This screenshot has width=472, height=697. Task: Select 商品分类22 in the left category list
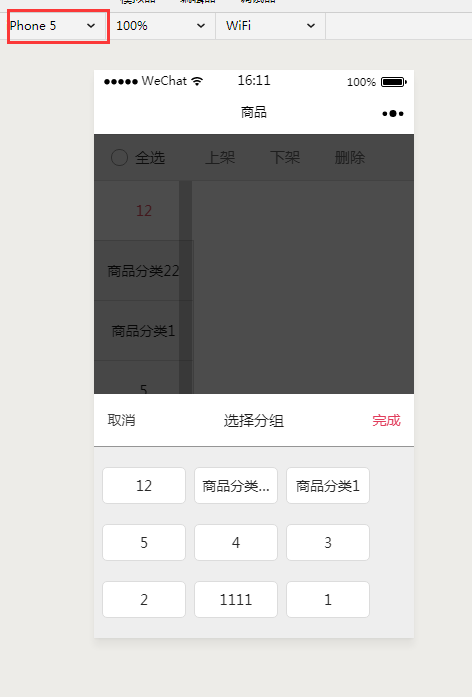[x=143, y=270]
